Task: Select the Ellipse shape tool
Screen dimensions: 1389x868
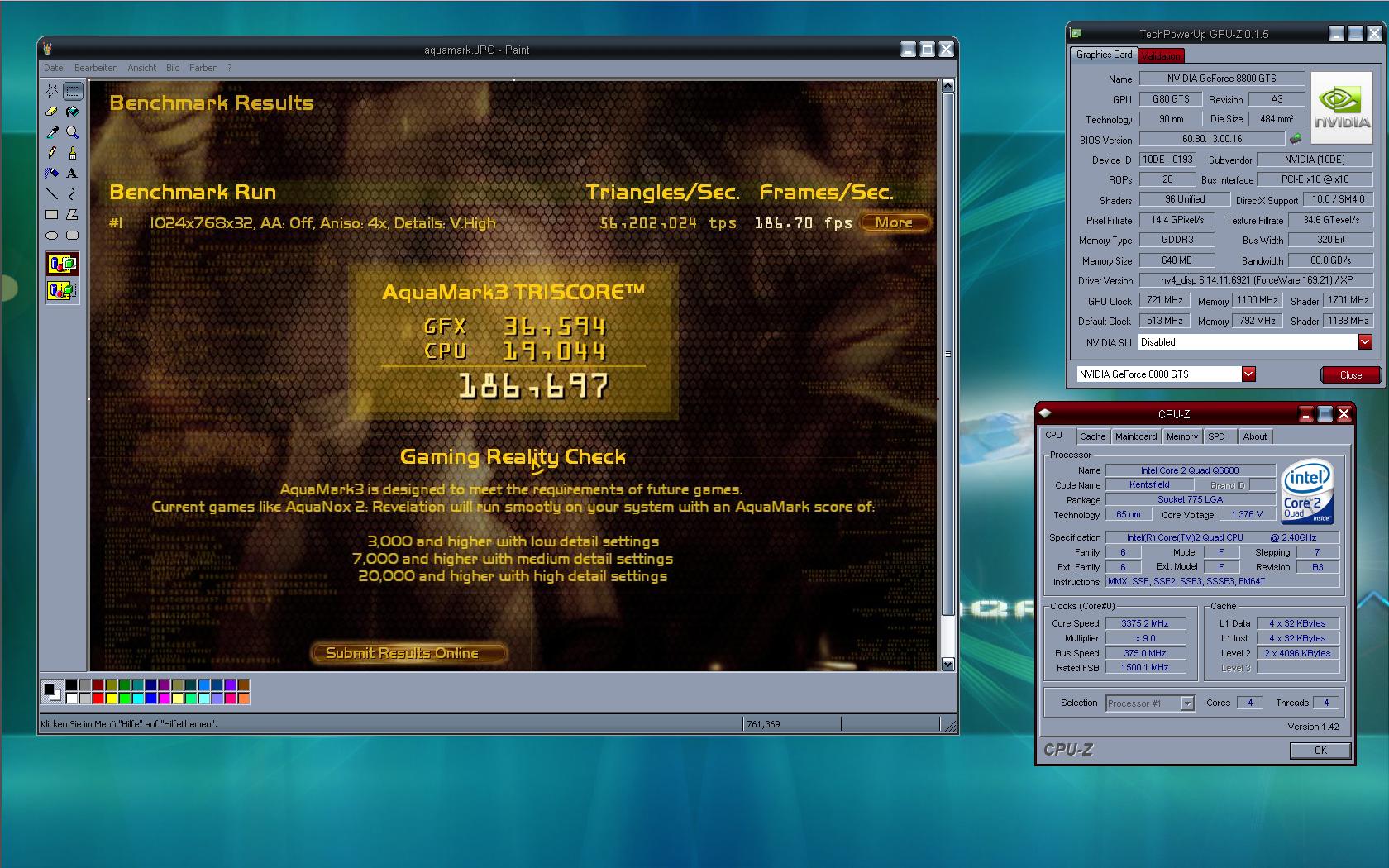Action: pos(52,235)
